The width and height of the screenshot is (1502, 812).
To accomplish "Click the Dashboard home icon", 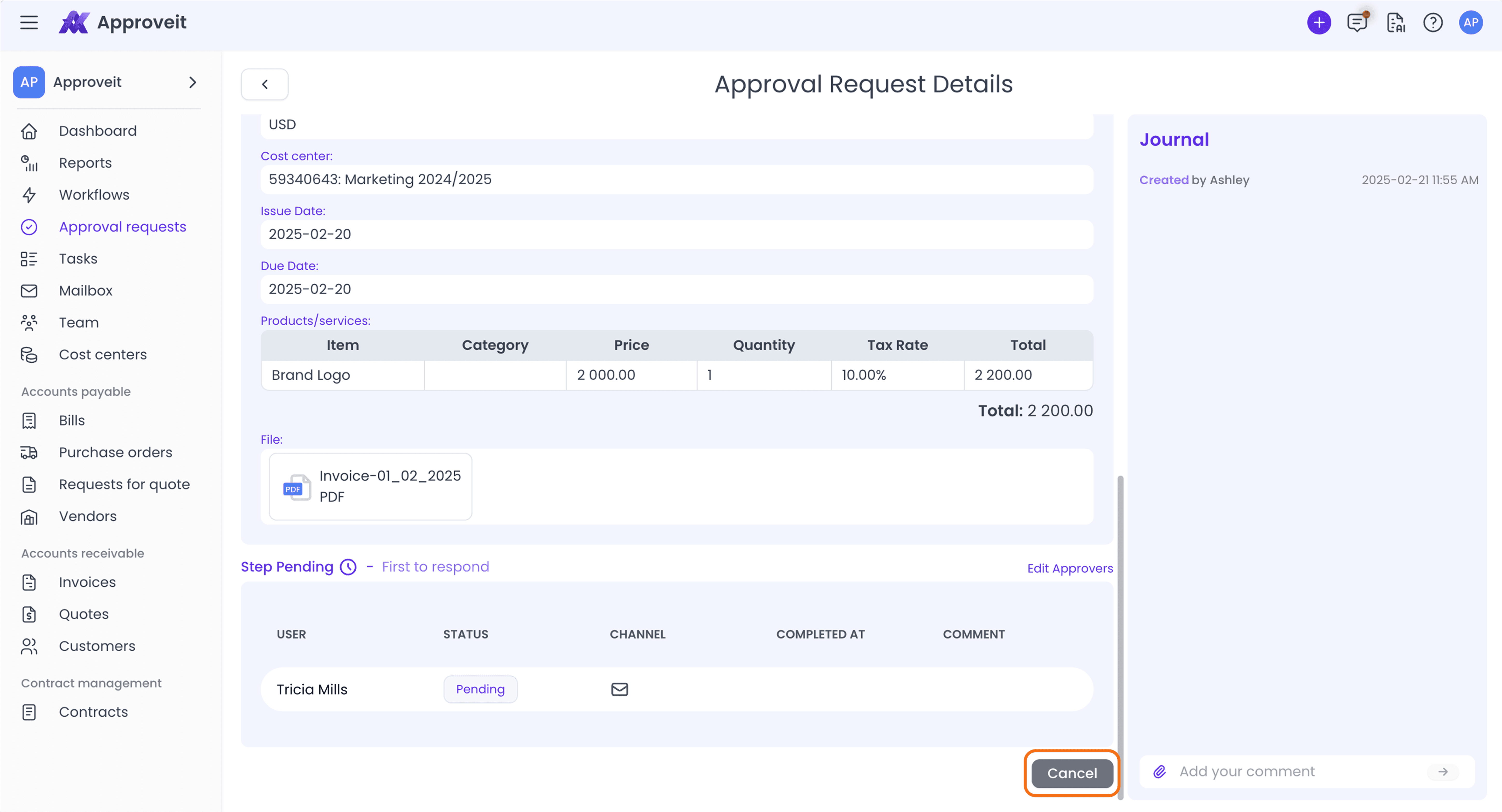I will pyautogui.click(x=29, y=131).
